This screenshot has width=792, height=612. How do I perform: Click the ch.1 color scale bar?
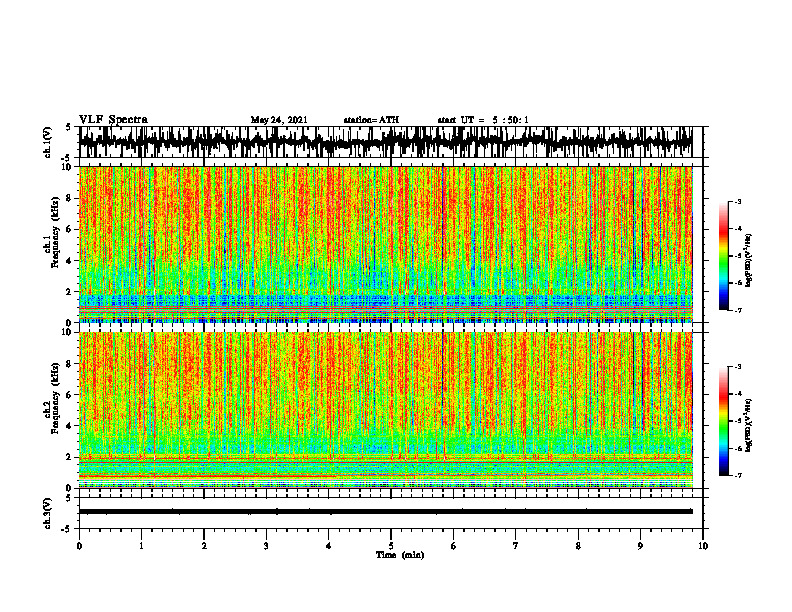pyautogui.click(x=724, y=256)
